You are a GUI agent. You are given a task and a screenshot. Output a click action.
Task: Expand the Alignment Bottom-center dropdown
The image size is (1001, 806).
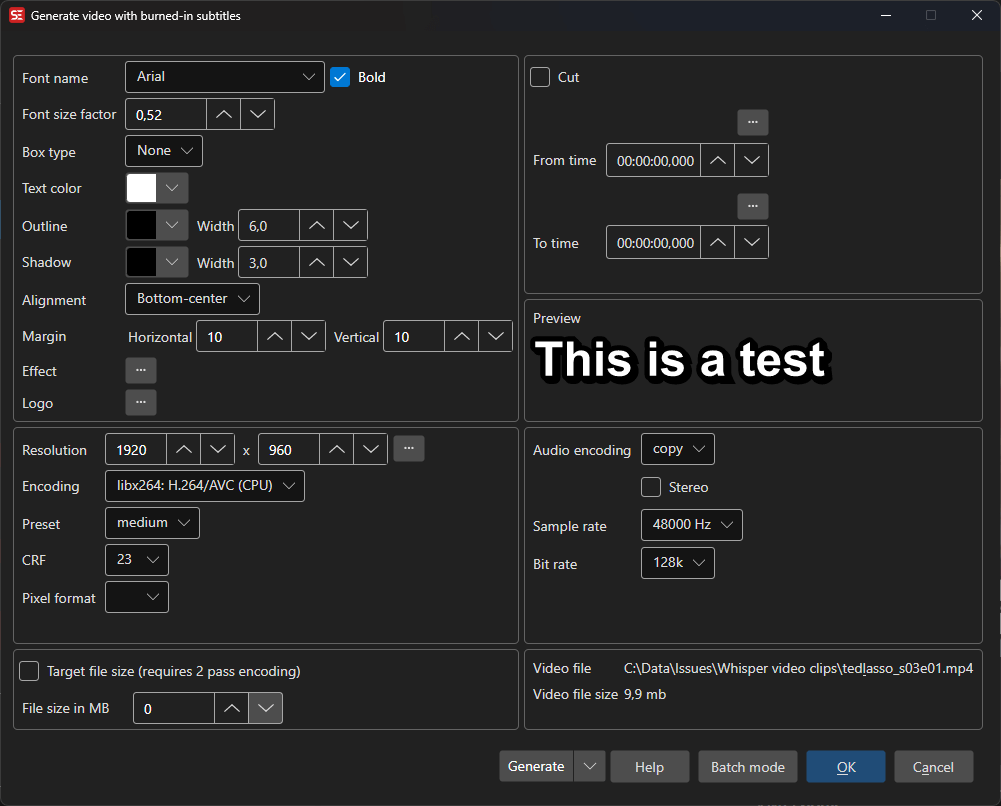click(x=192, y=298)
